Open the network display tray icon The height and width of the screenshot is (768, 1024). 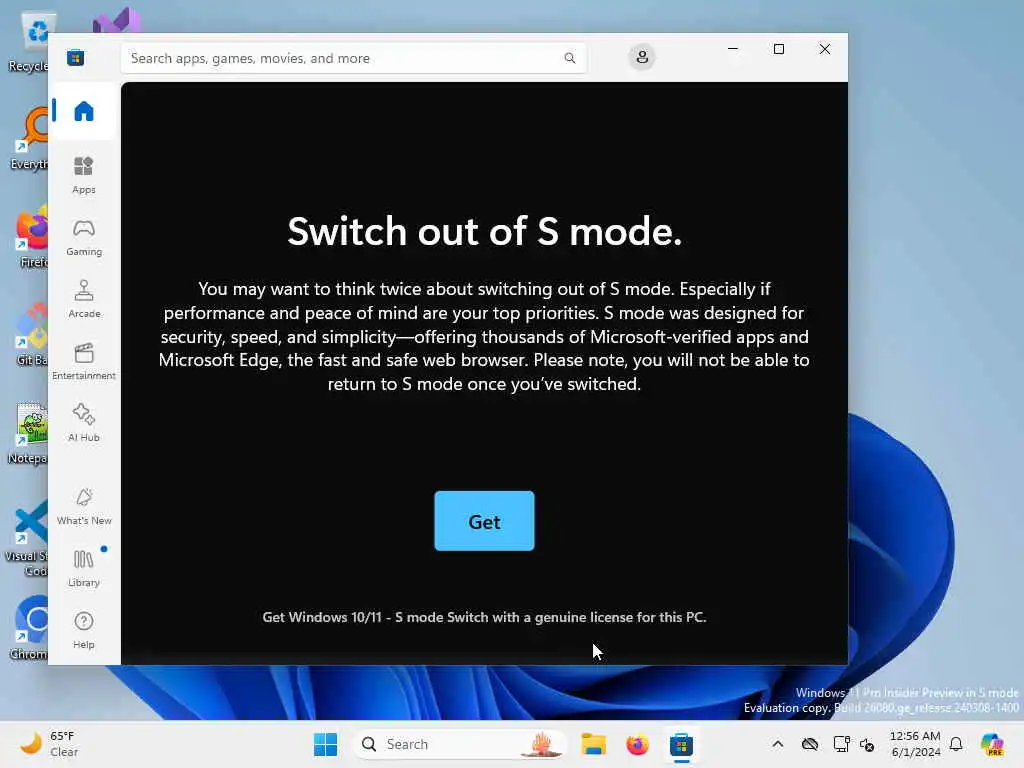coord(841,744)
